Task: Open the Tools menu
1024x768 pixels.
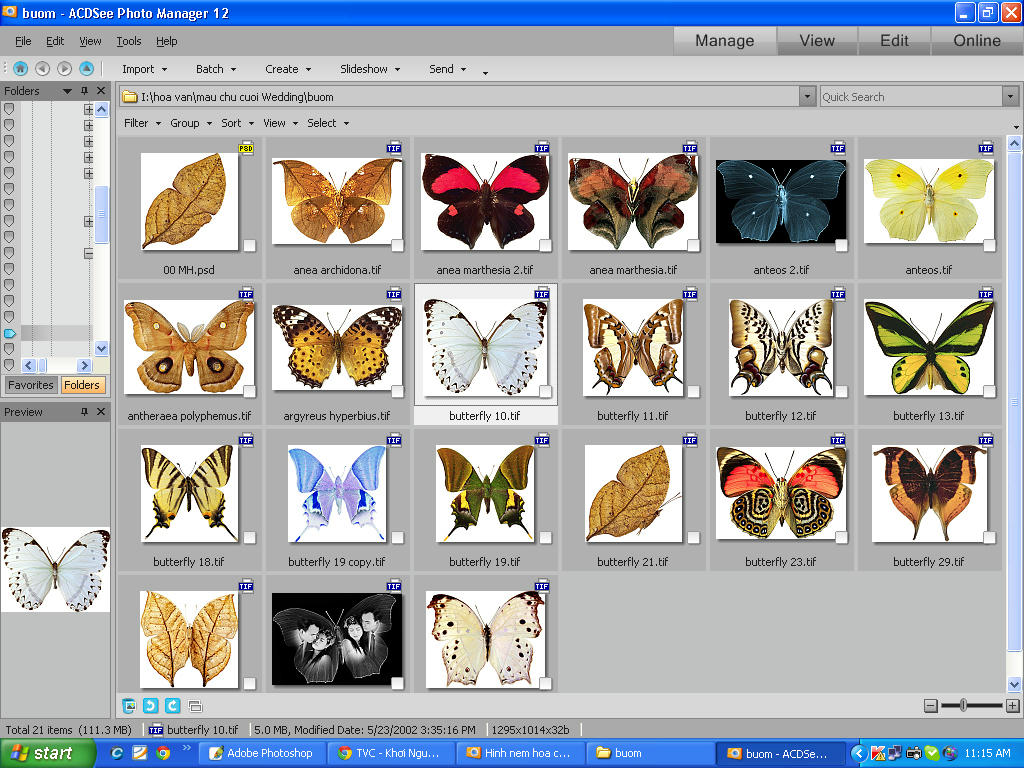Action: click(129, 40)
